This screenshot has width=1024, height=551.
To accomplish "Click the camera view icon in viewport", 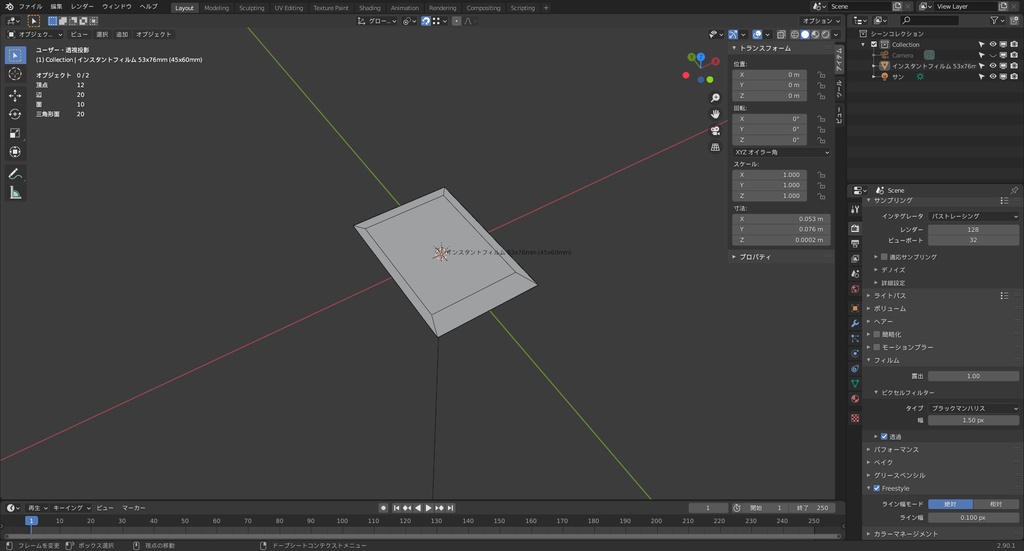I will 715,131.
